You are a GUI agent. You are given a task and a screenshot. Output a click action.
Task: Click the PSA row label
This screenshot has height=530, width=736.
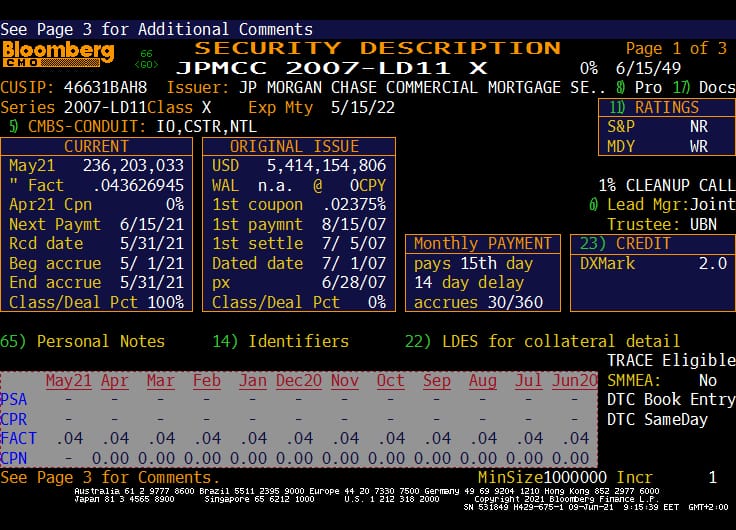click(x=14, y=400)
